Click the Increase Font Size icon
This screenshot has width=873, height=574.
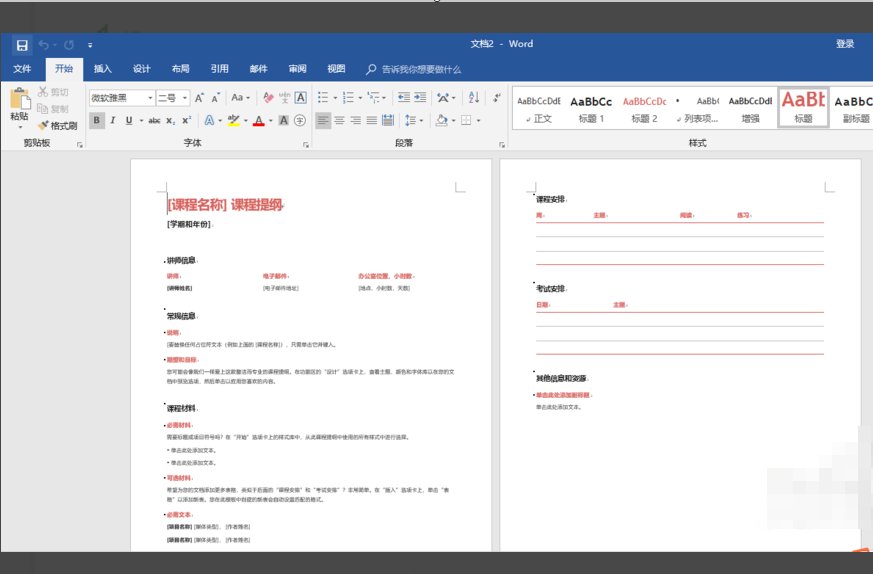click(x=200, y=98)
